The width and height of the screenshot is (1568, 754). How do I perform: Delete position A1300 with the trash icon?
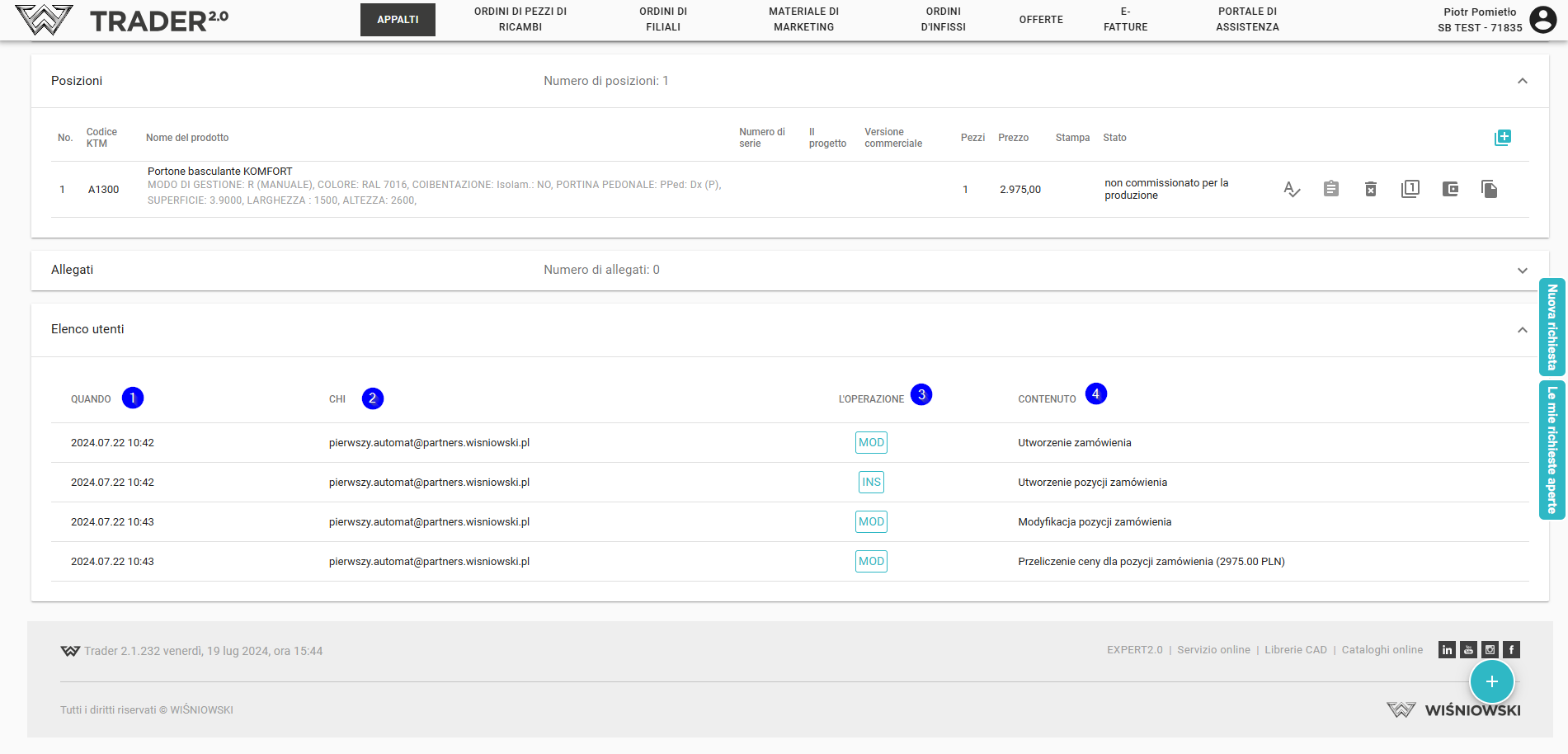1370,190
